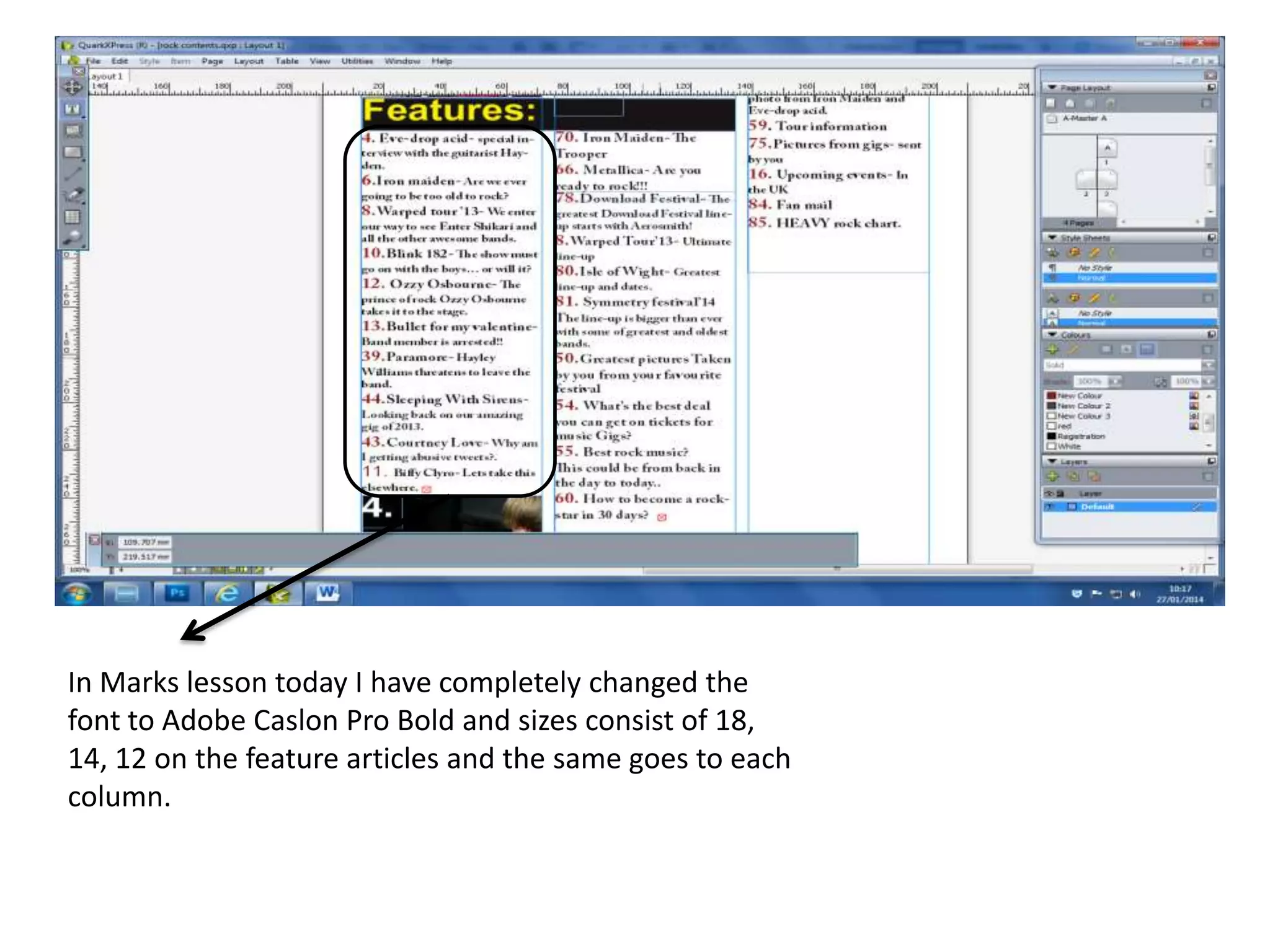Image resolution: width=1270 pixels, height=952 pixels.
Task: Select A-Master A master page
Action: click(1084, 118)
